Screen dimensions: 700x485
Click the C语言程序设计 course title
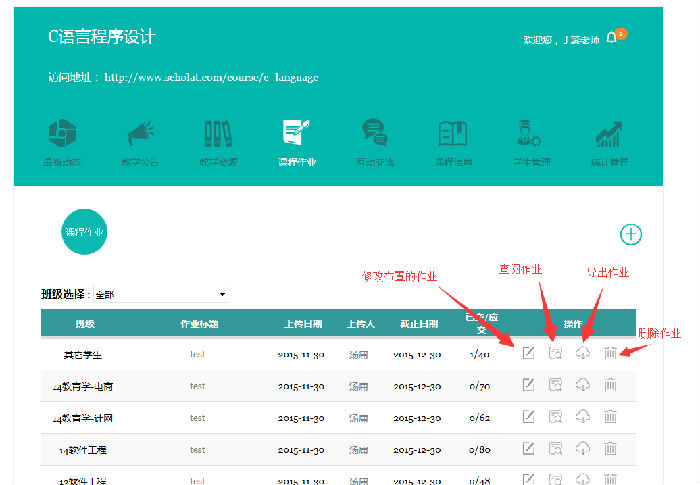(x=102, y=37)
